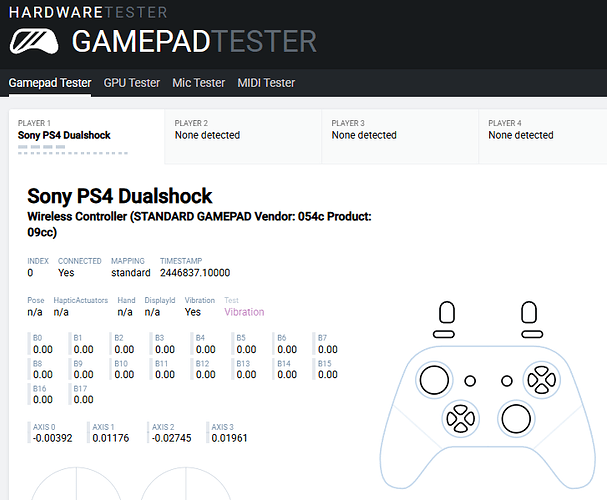Click the AXIS 1 value 0.01176

tap(110, 438)
